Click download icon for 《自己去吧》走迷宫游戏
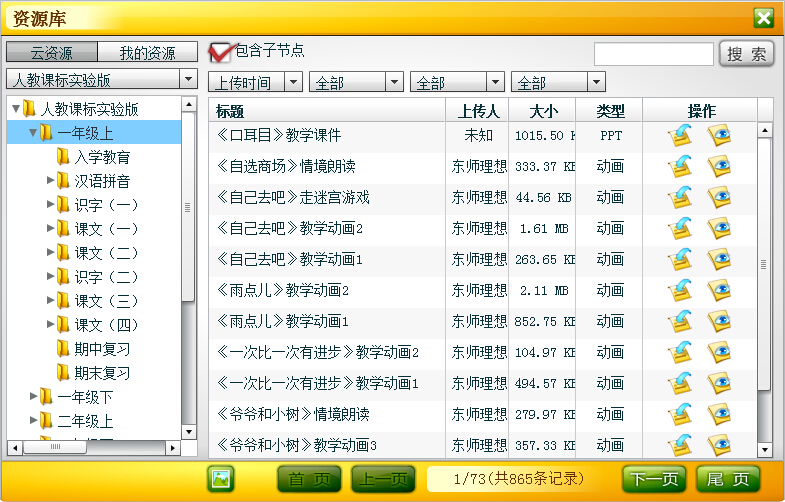The width and height of the screenshot is (785, 502). pos(681,198)
